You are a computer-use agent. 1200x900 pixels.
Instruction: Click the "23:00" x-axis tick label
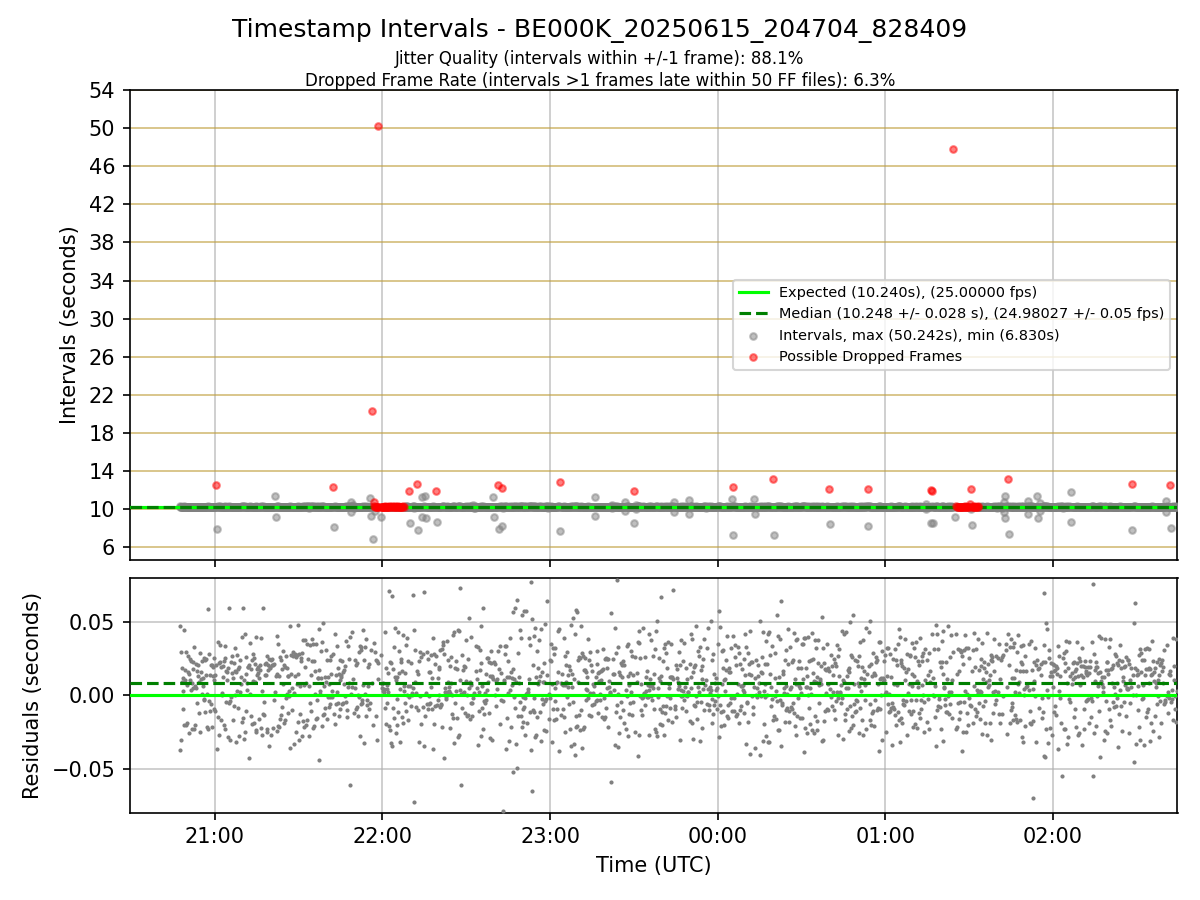coord(549,834)
